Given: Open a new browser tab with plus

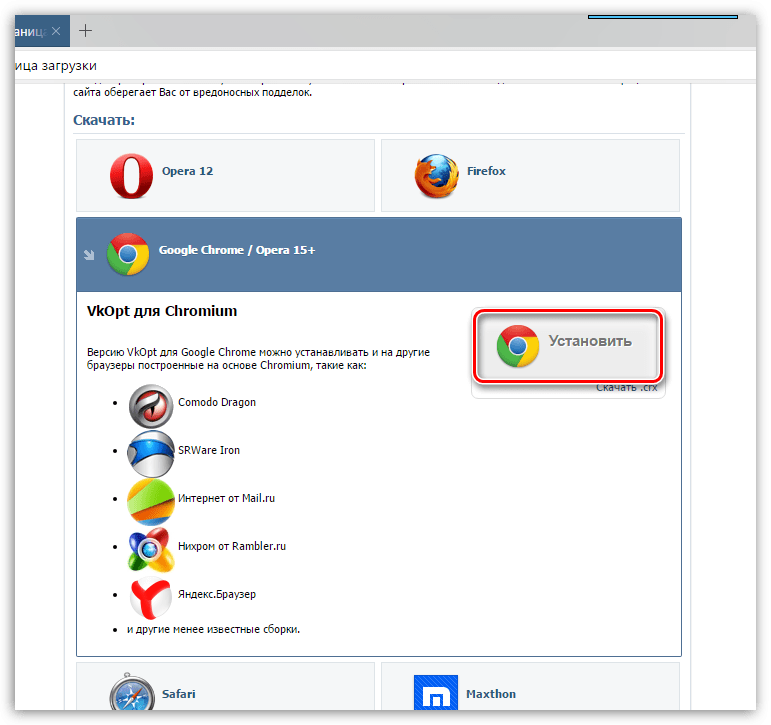Looking at the screenshot, I should click(86, 30).
